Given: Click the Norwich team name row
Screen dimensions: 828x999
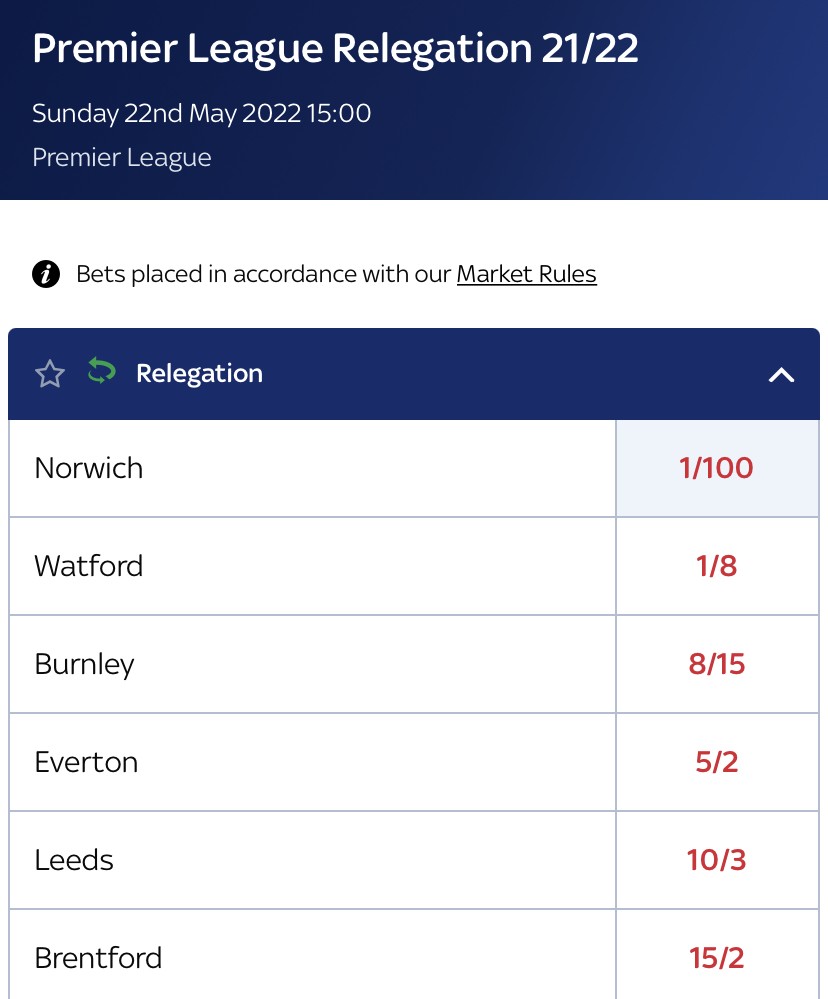Looking at the screenshot, I should [x=312, y=468].
